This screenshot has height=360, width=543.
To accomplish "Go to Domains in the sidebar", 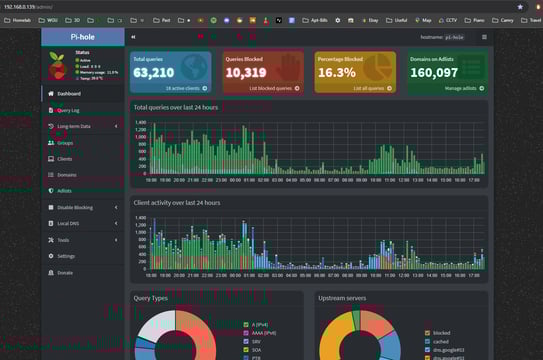I will point(83,175).
